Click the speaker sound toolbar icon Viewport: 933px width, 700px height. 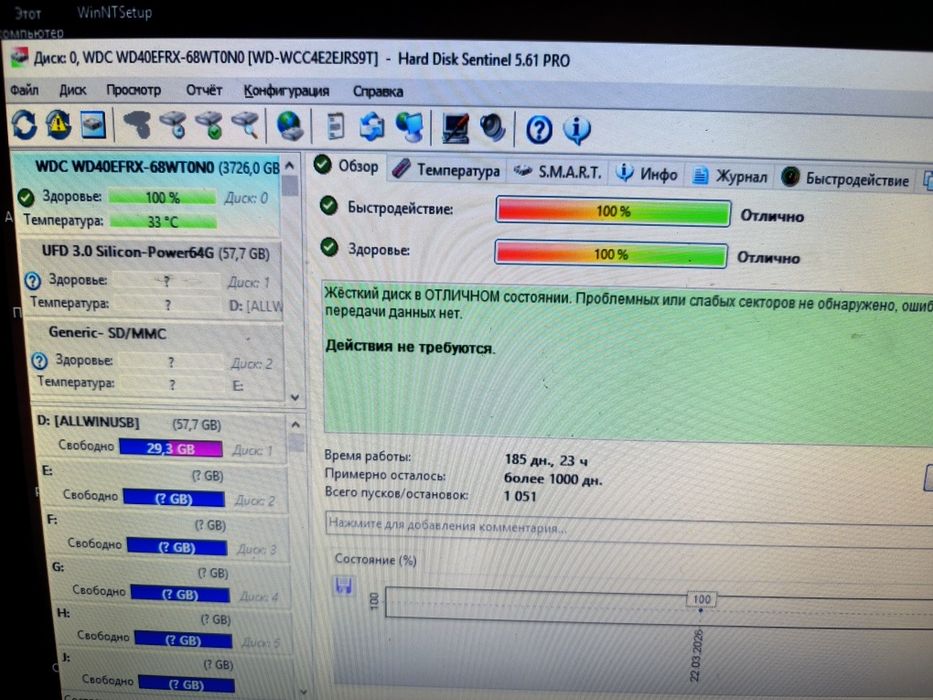pyautogui.click(x=493, y=128)
